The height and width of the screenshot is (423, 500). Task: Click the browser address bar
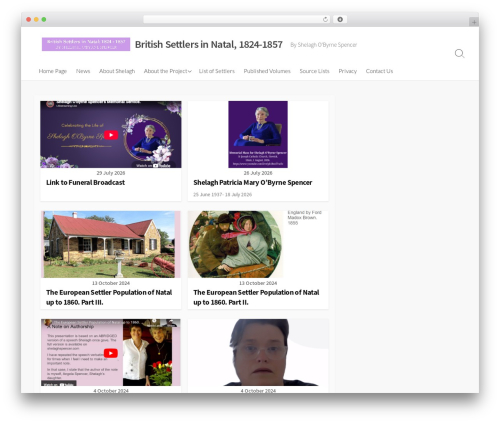(237, 20)
